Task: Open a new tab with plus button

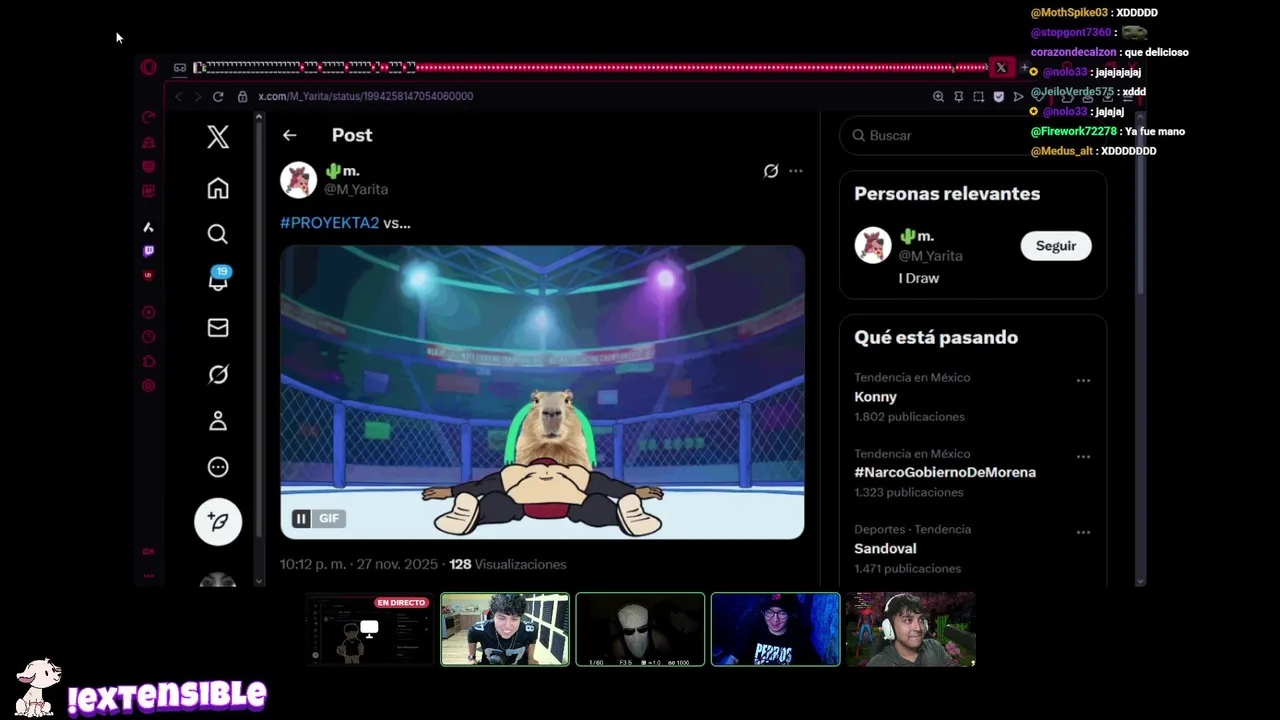Action: (1023, 68)
